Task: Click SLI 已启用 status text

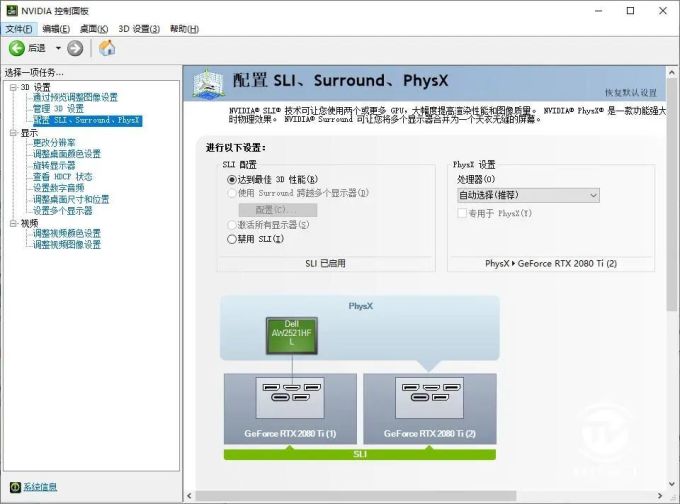Action: (325, 263)
